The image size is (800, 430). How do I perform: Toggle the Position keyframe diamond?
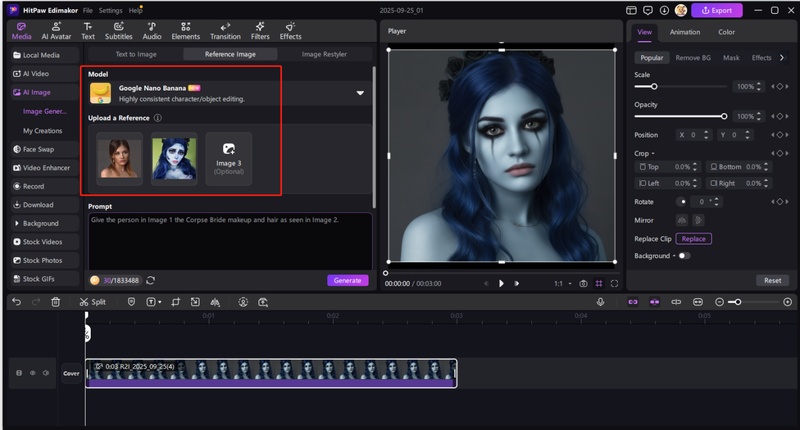pyautogui.click(x=780, y=135)
